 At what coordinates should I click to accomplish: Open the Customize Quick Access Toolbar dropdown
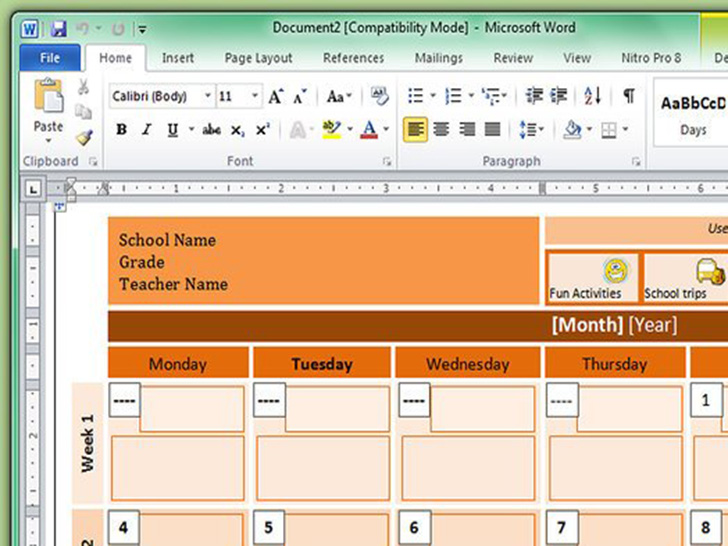[142, 30]
